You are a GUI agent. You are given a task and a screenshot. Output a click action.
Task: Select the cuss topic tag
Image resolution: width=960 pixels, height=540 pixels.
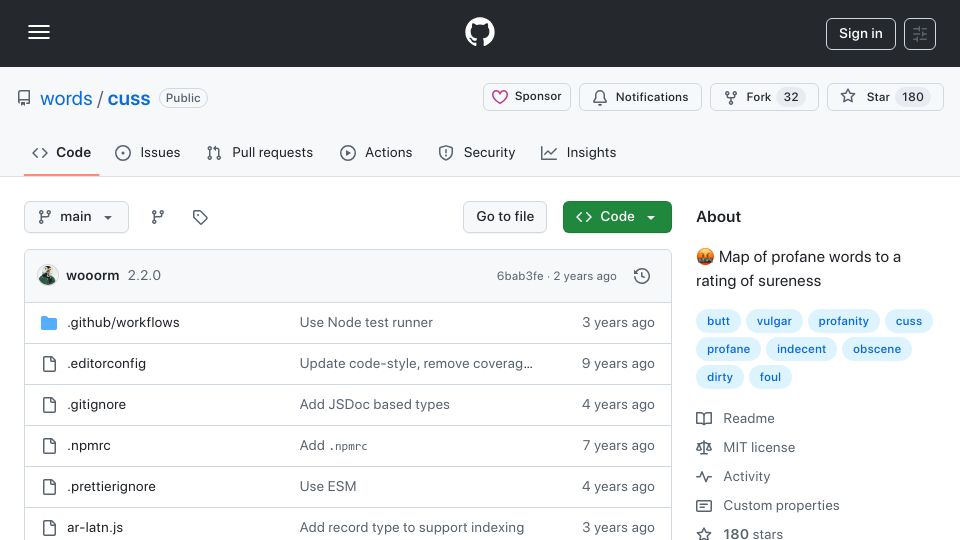[909, 321]
